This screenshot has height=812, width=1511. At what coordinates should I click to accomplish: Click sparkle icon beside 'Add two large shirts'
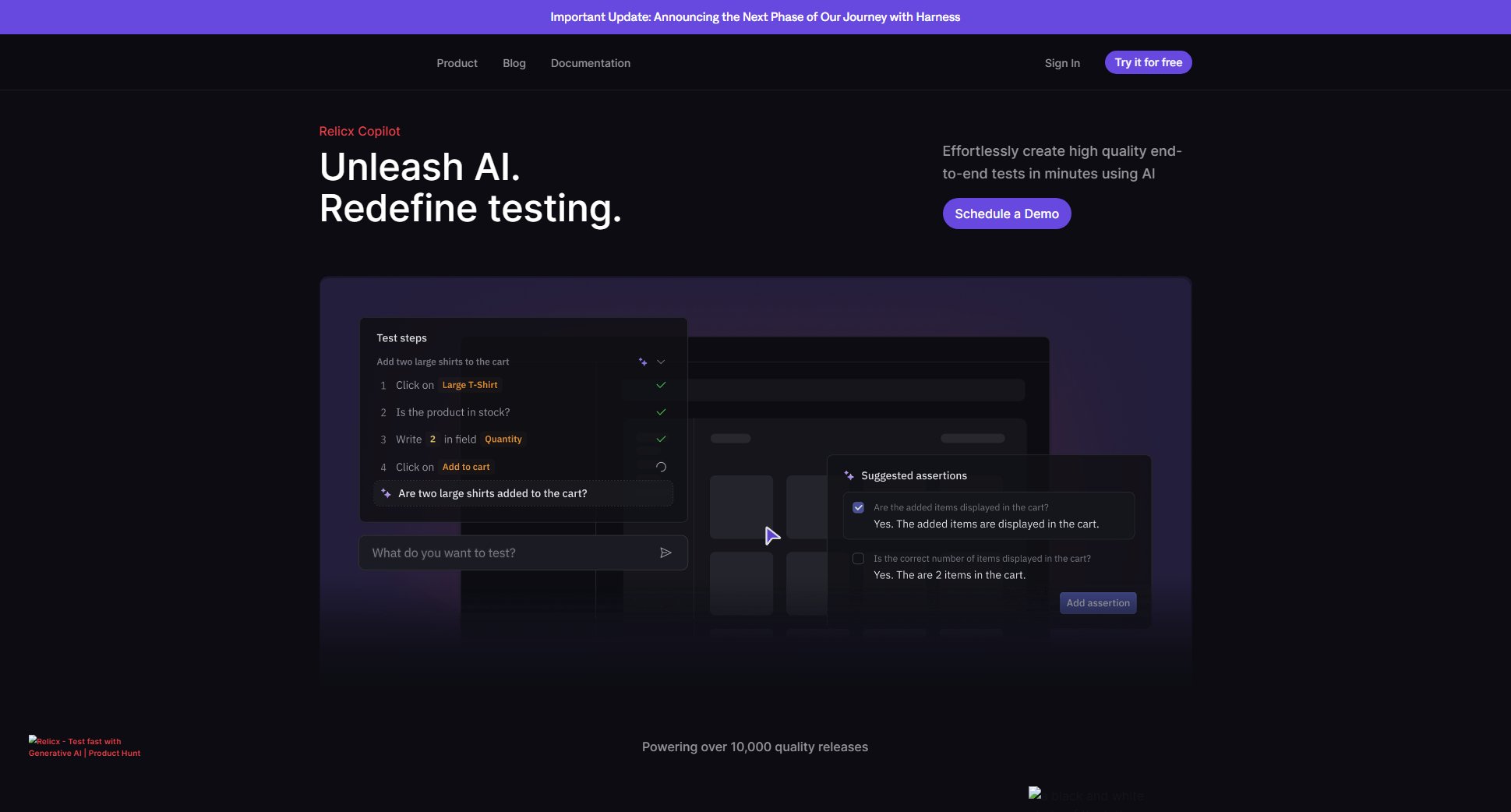[x=643, y=362]
